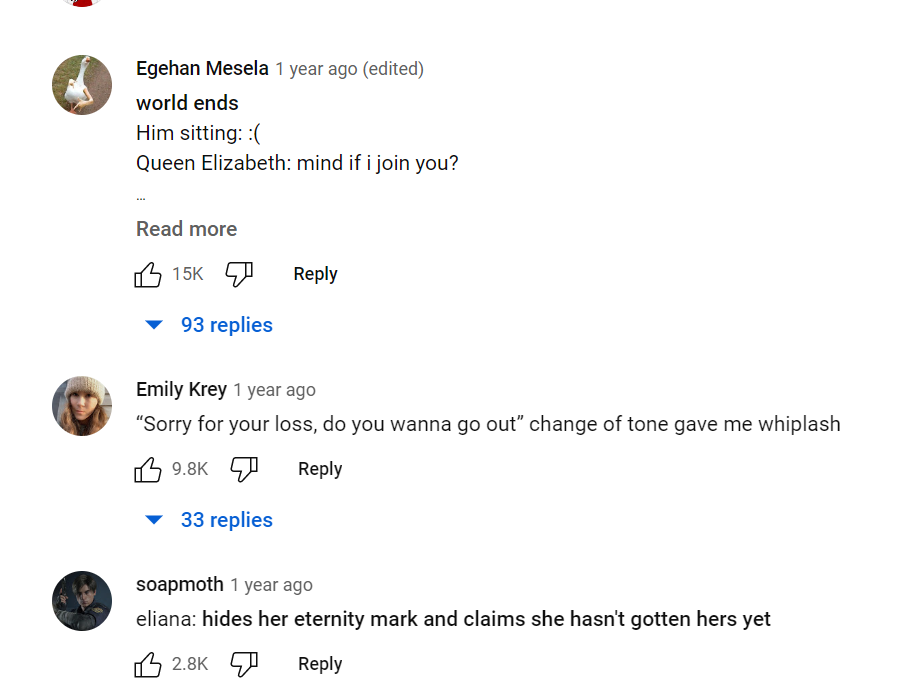
Task: Click the '1 year ago (edited)' timestamp
Action: 349,69
